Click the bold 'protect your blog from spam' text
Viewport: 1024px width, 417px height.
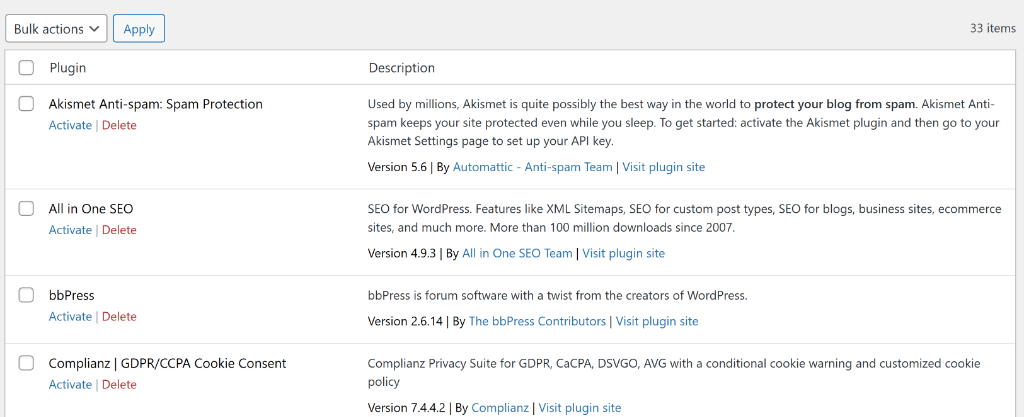[x=835, y=104]
